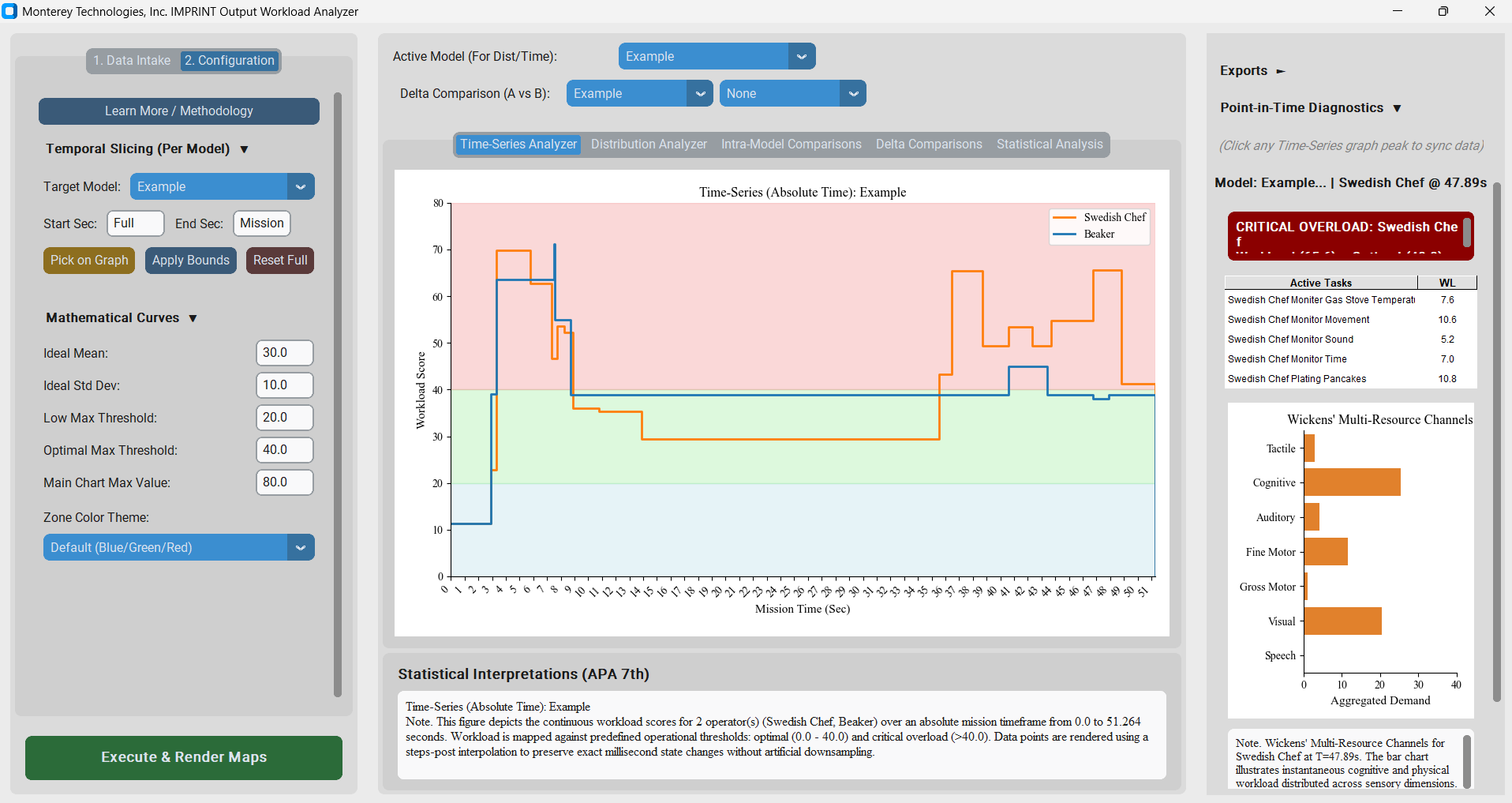The image size is (1512, 803).
Task: Expand the Exports section
Action: (1252, 71)
